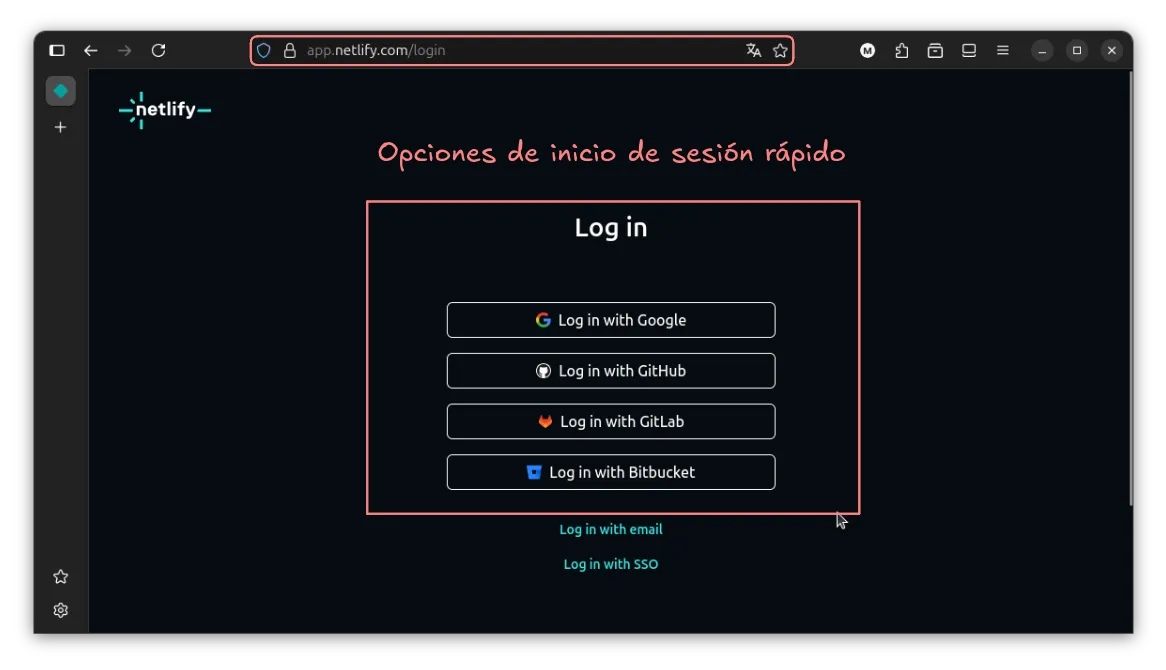1166x670 pixels.
Task: Click Log in with Google
Action: coord(610,320)
